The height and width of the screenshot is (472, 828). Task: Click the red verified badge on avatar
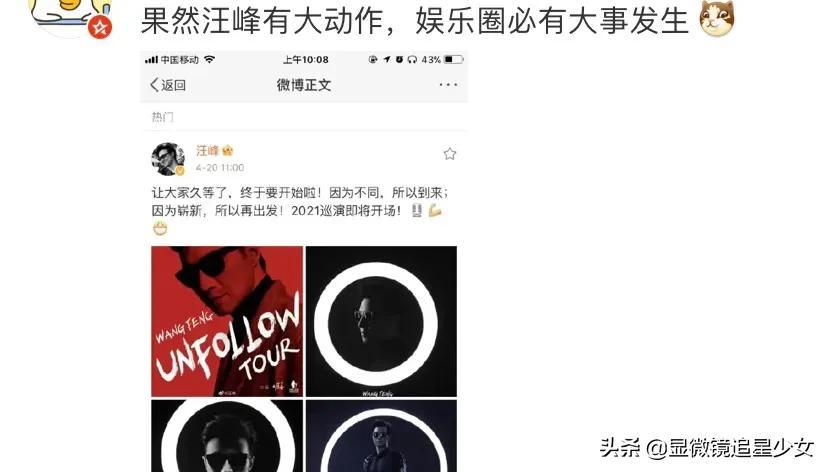(100, 27)
